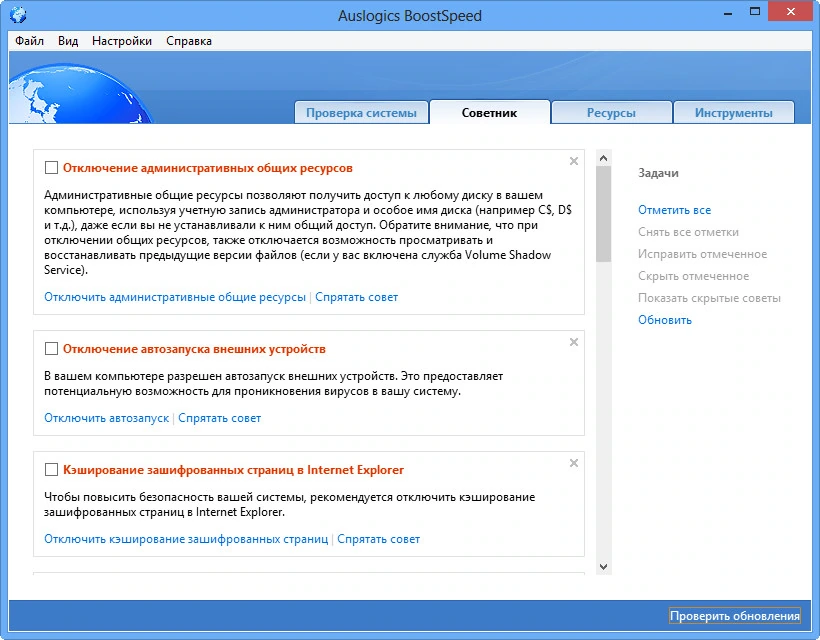The width and height of the screenshot is (820, 640).
Task: Maximize the BoostSpeed window
Action: [x=755, y=12]
